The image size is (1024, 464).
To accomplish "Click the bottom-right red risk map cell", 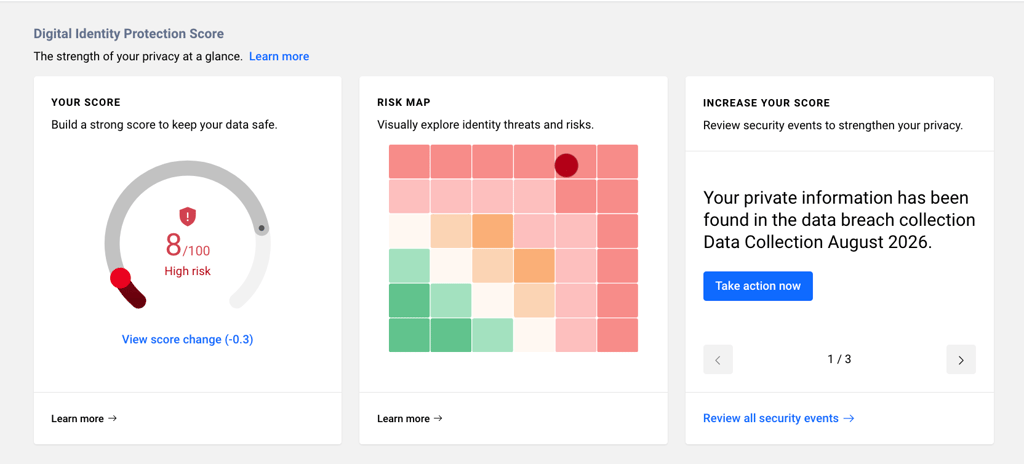I will 617,335.
